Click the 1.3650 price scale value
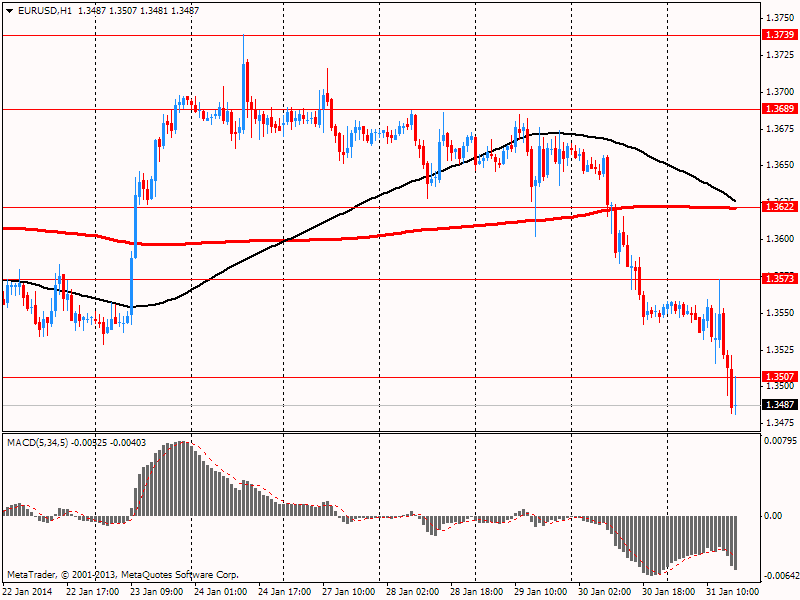The image size is (800, 600). point(781,165)
